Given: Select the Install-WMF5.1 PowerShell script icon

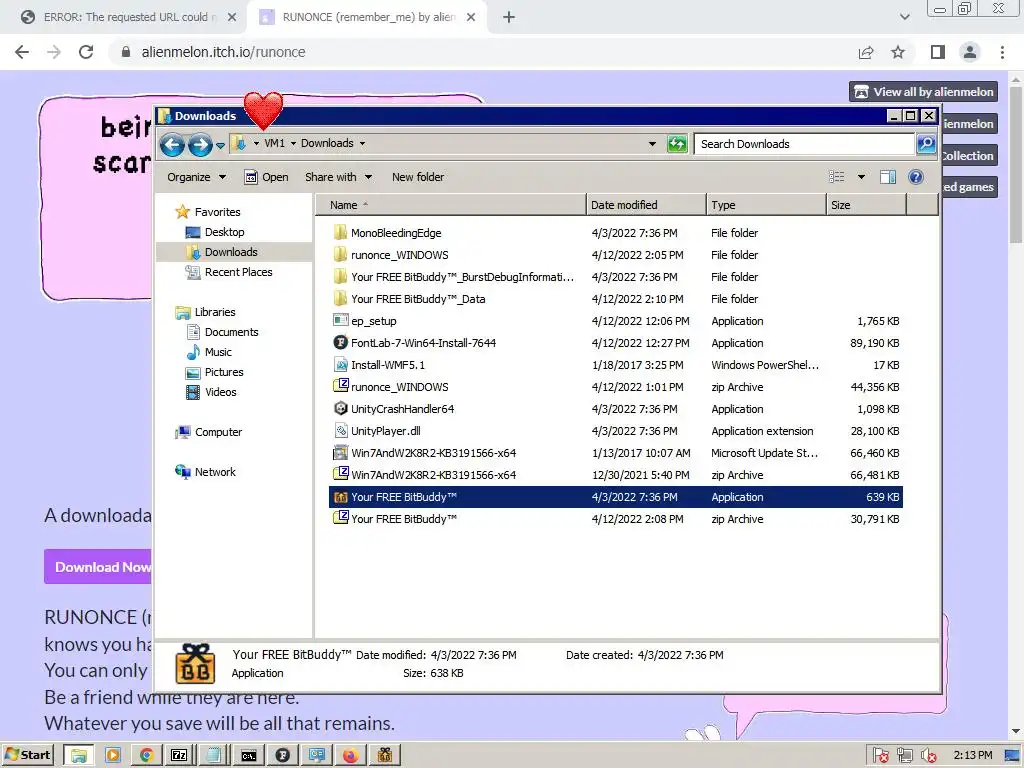Looking at the screenshot, I should pyautogui.click(x=340, y=364).
